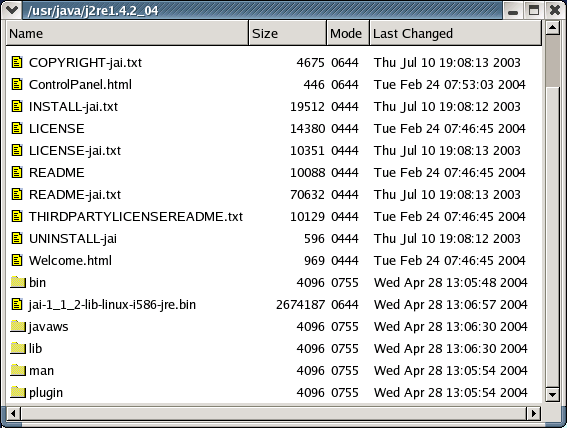
Task: Select the README-jai.txt file name
Action: point(75,195)
